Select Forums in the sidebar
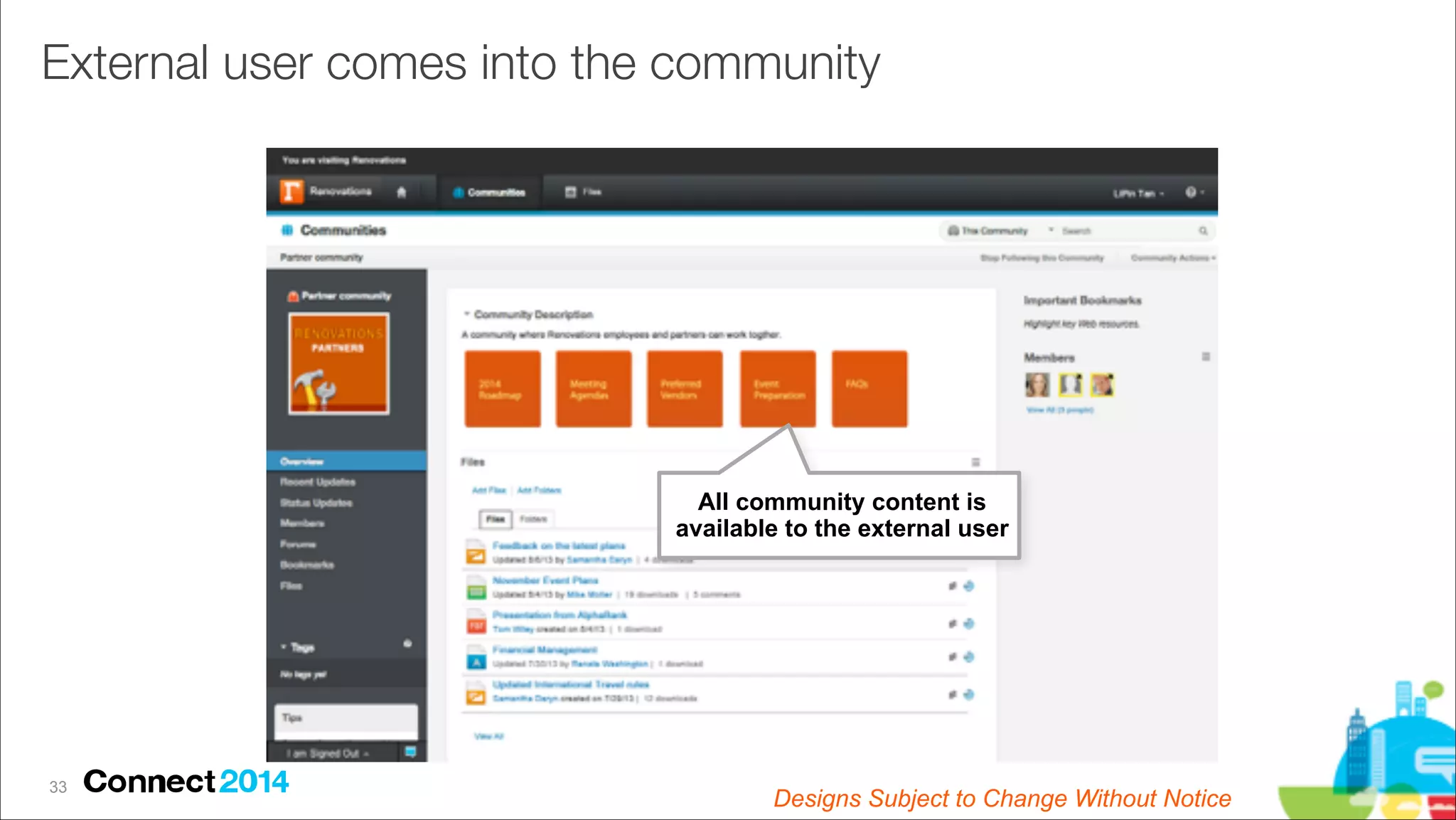1456x820 pixels. (x=298, y=544)
